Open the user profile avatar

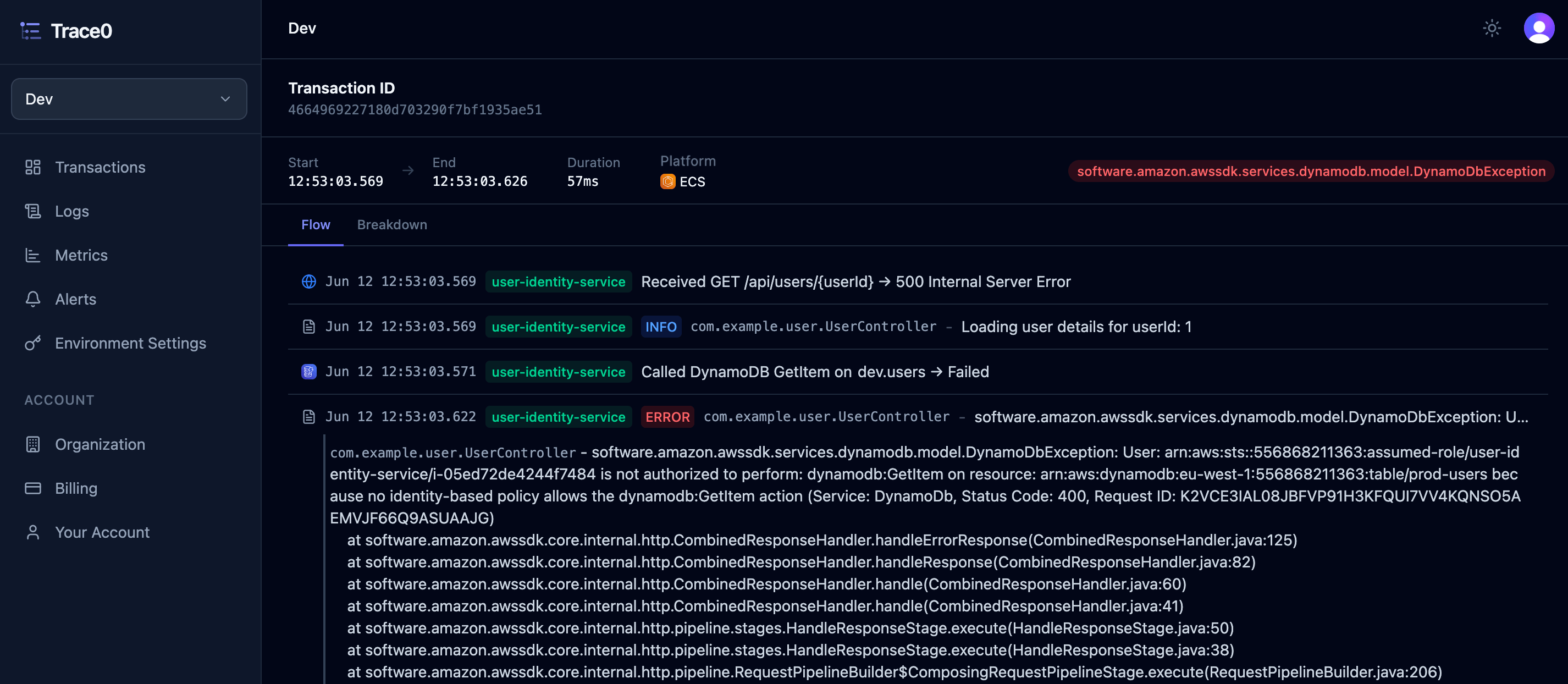point(1539,28)
